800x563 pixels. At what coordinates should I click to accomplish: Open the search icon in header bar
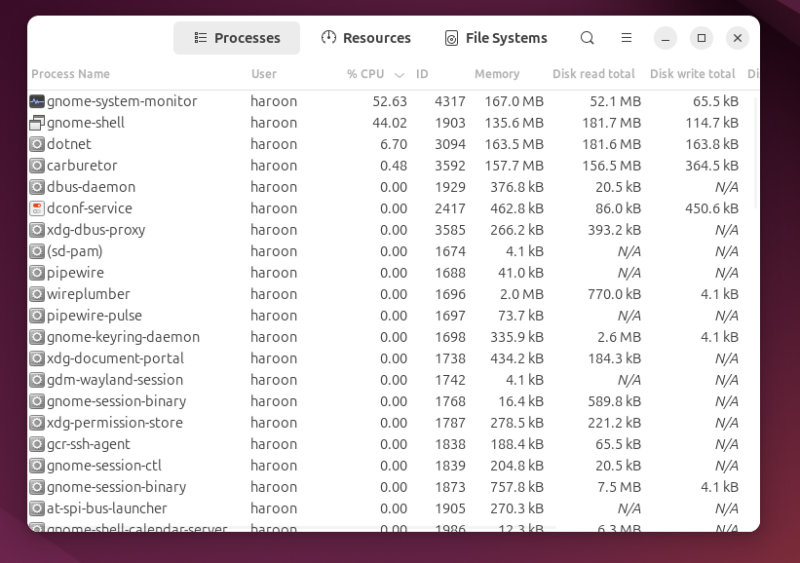pyautogui.click(x=587, y=38)
